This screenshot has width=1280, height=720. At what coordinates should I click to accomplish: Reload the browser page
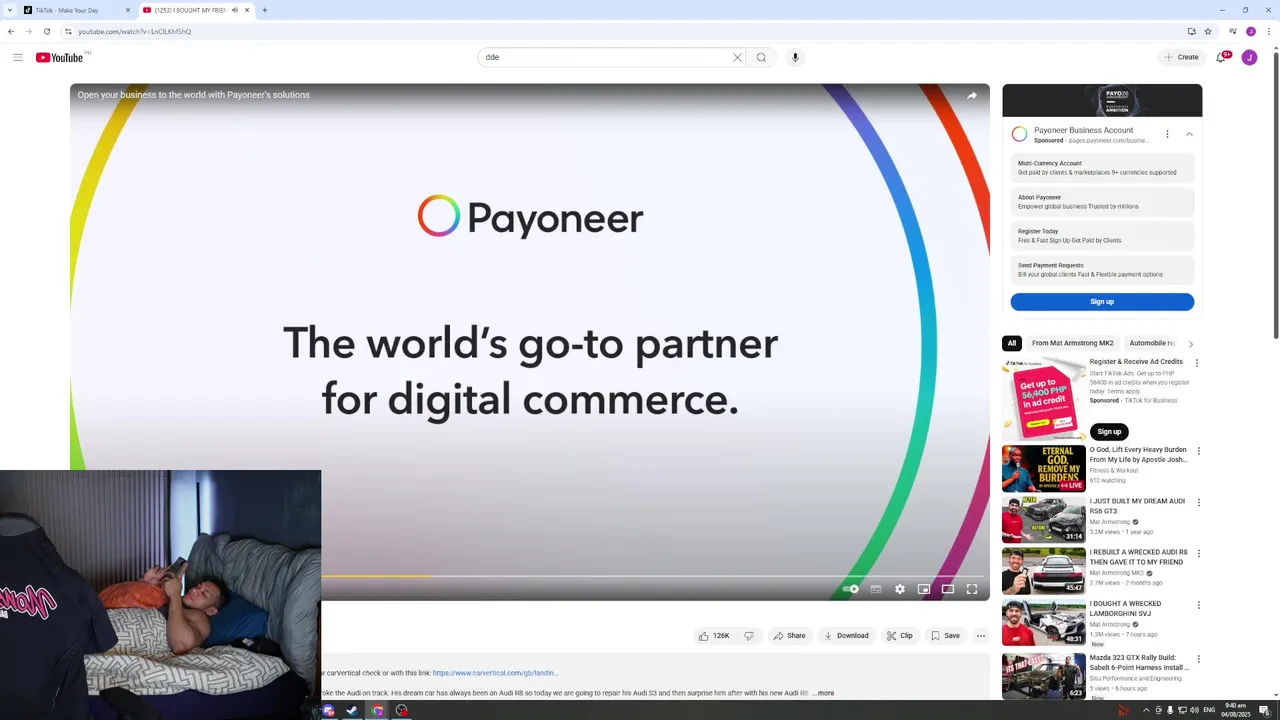[x=46, y=31]
